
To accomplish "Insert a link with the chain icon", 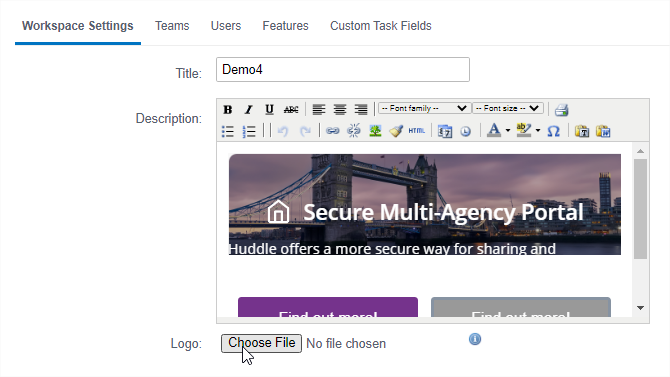I will (332, 131).
